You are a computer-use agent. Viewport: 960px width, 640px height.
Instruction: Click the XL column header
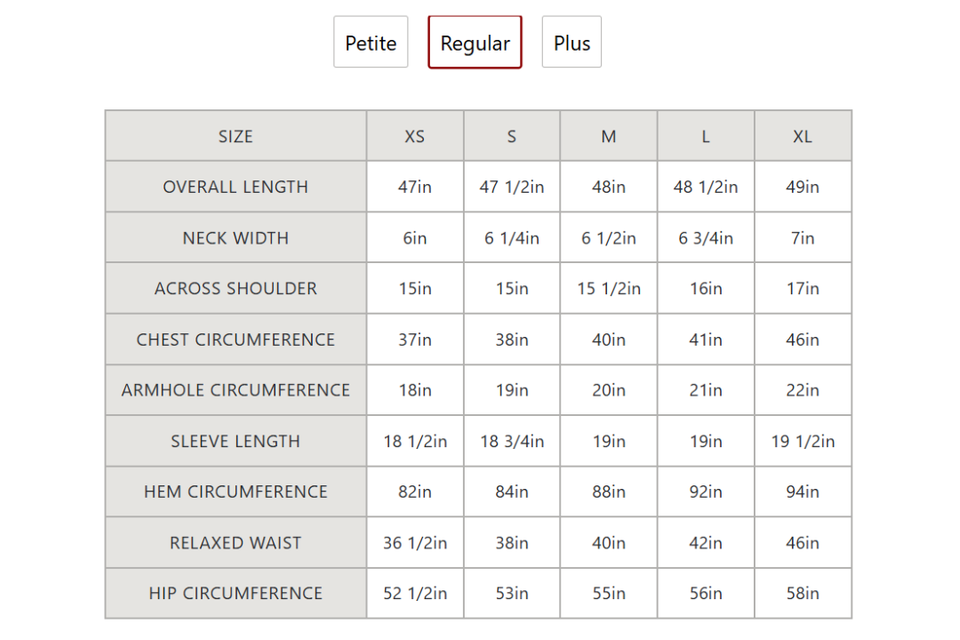803,136
